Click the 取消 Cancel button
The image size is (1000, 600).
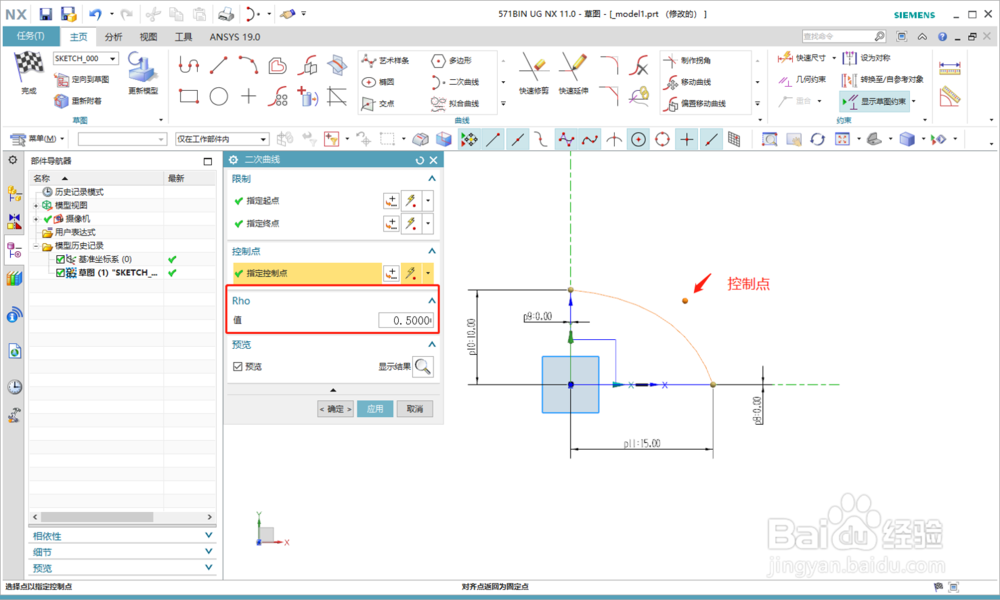click(415, 409)
